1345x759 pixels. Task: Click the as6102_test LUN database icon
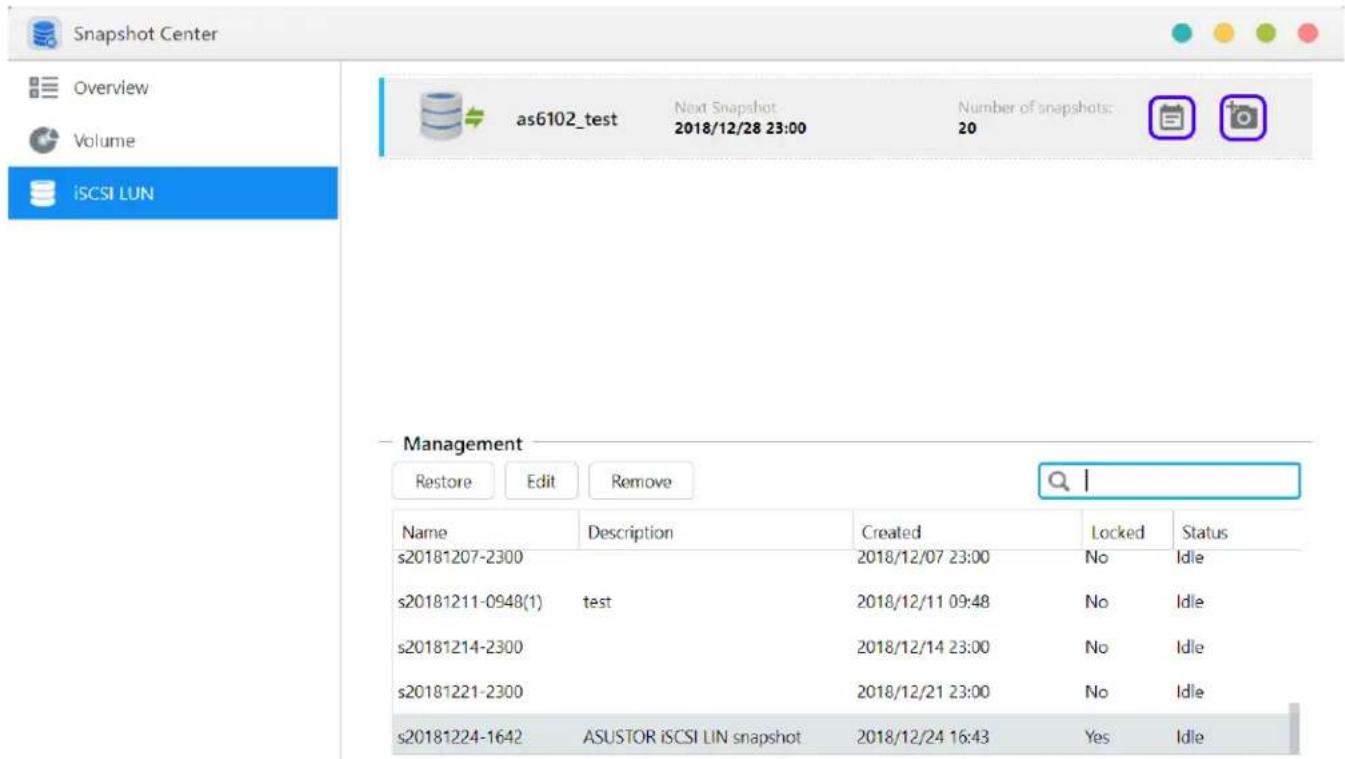click(450, 117)
